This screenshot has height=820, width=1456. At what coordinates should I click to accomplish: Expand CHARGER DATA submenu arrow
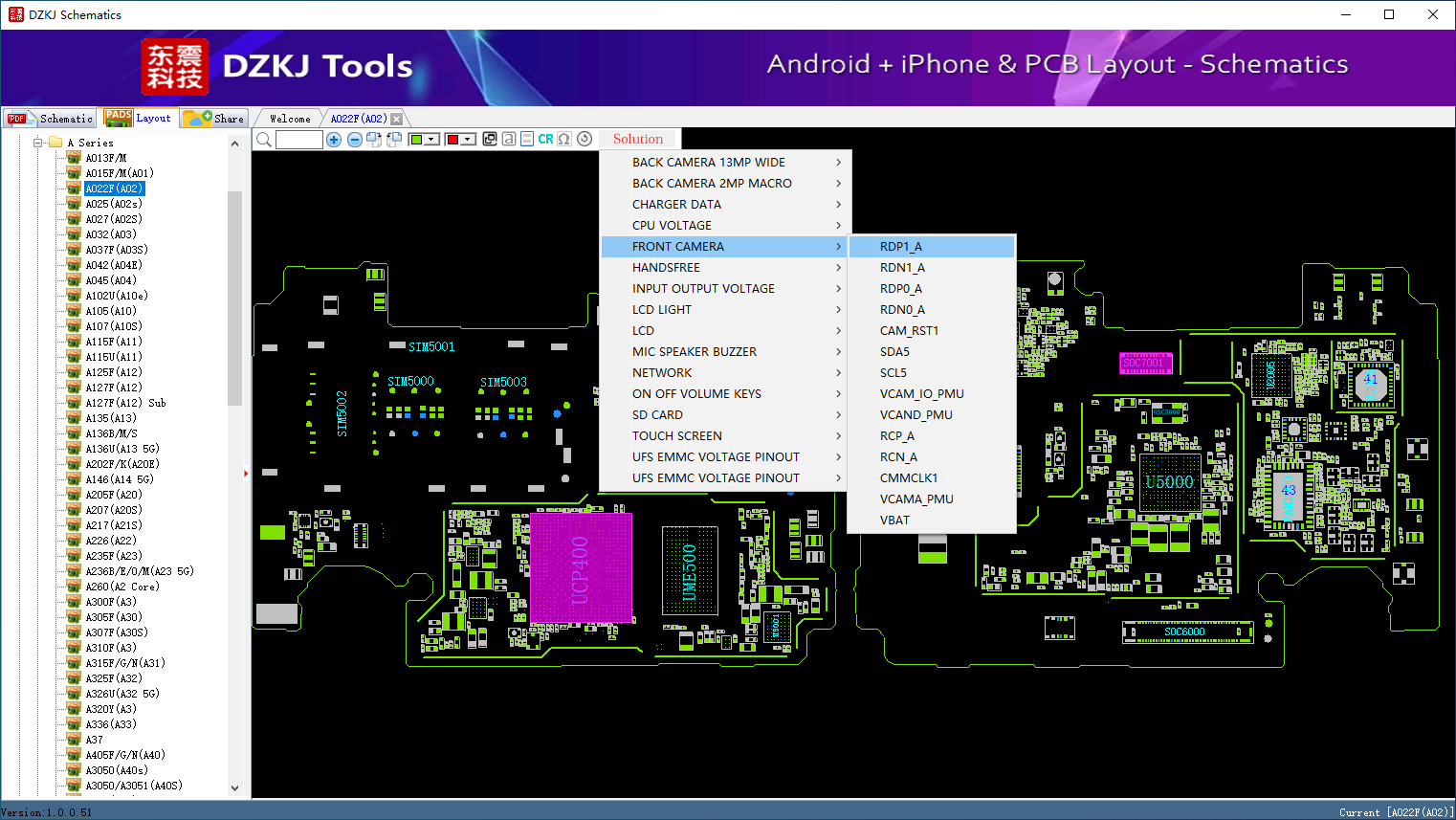(x=839, y=205)
